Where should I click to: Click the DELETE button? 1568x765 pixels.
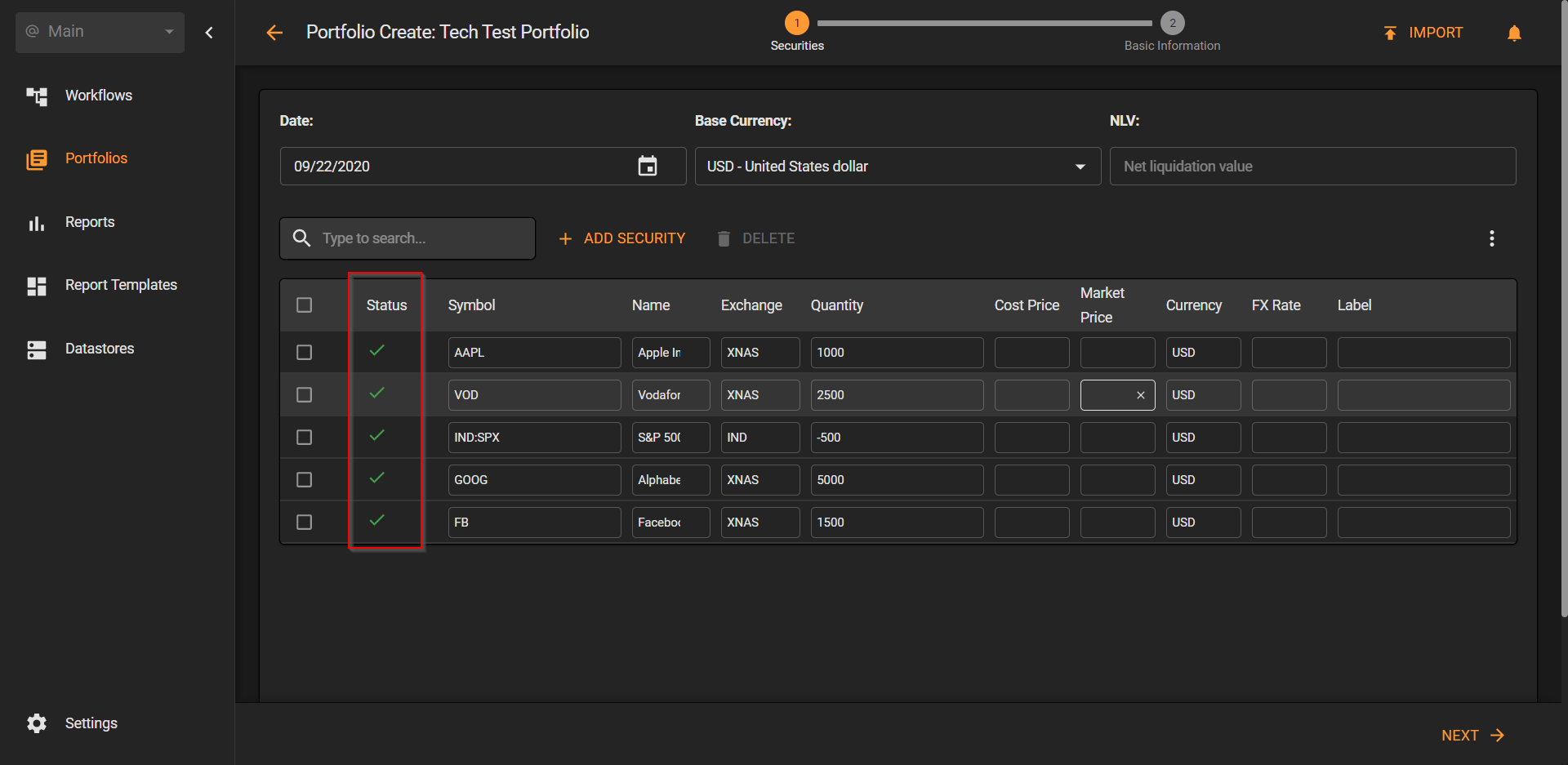[755, 238]
